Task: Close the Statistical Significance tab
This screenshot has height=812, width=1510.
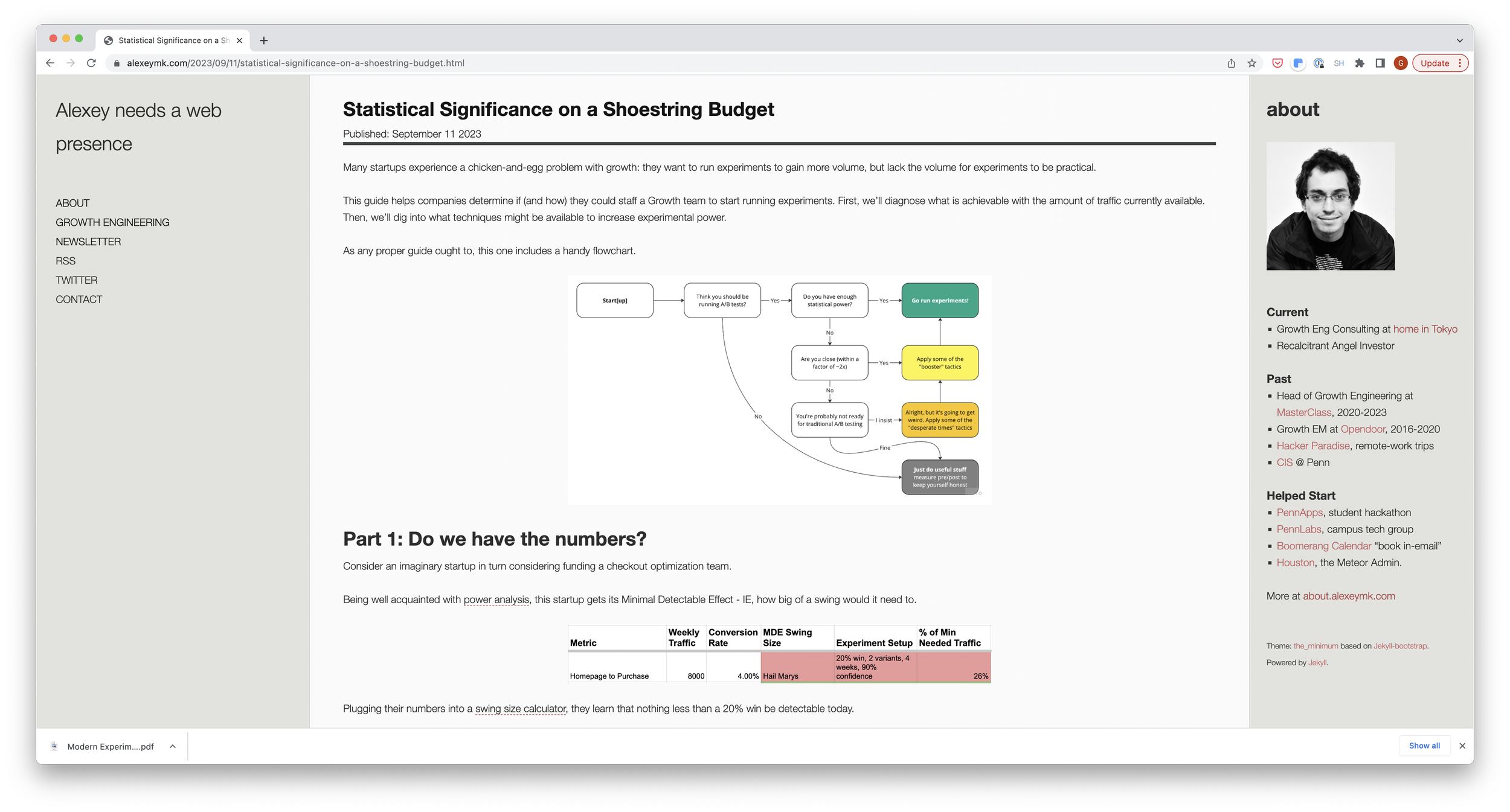Action: coord(240,40)
